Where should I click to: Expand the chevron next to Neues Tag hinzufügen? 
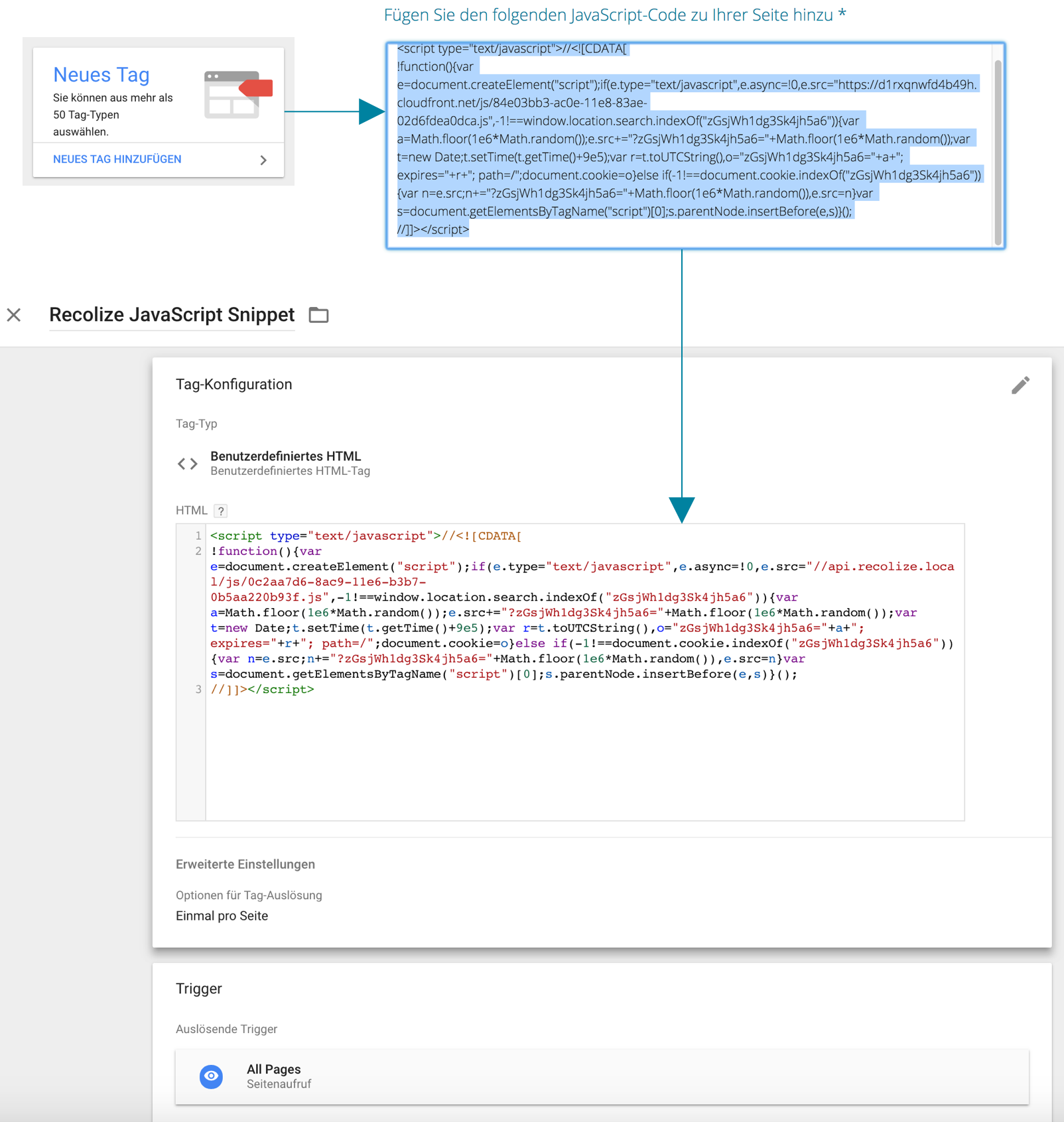(x=263, y=160)
